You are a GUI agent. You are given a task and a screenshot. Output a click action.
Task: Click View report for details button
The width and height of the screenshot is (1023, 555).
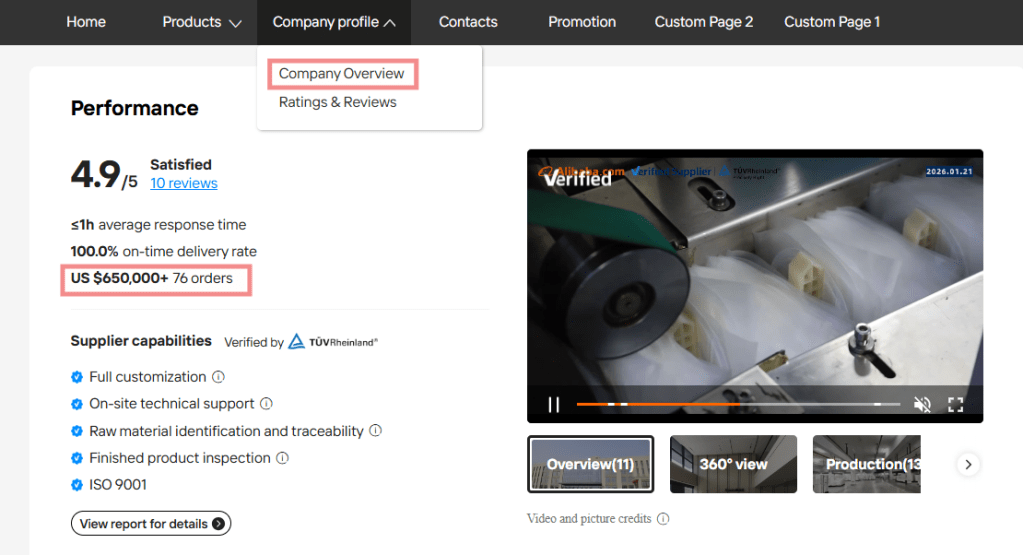pyautogui.click(x=151, y=523)
